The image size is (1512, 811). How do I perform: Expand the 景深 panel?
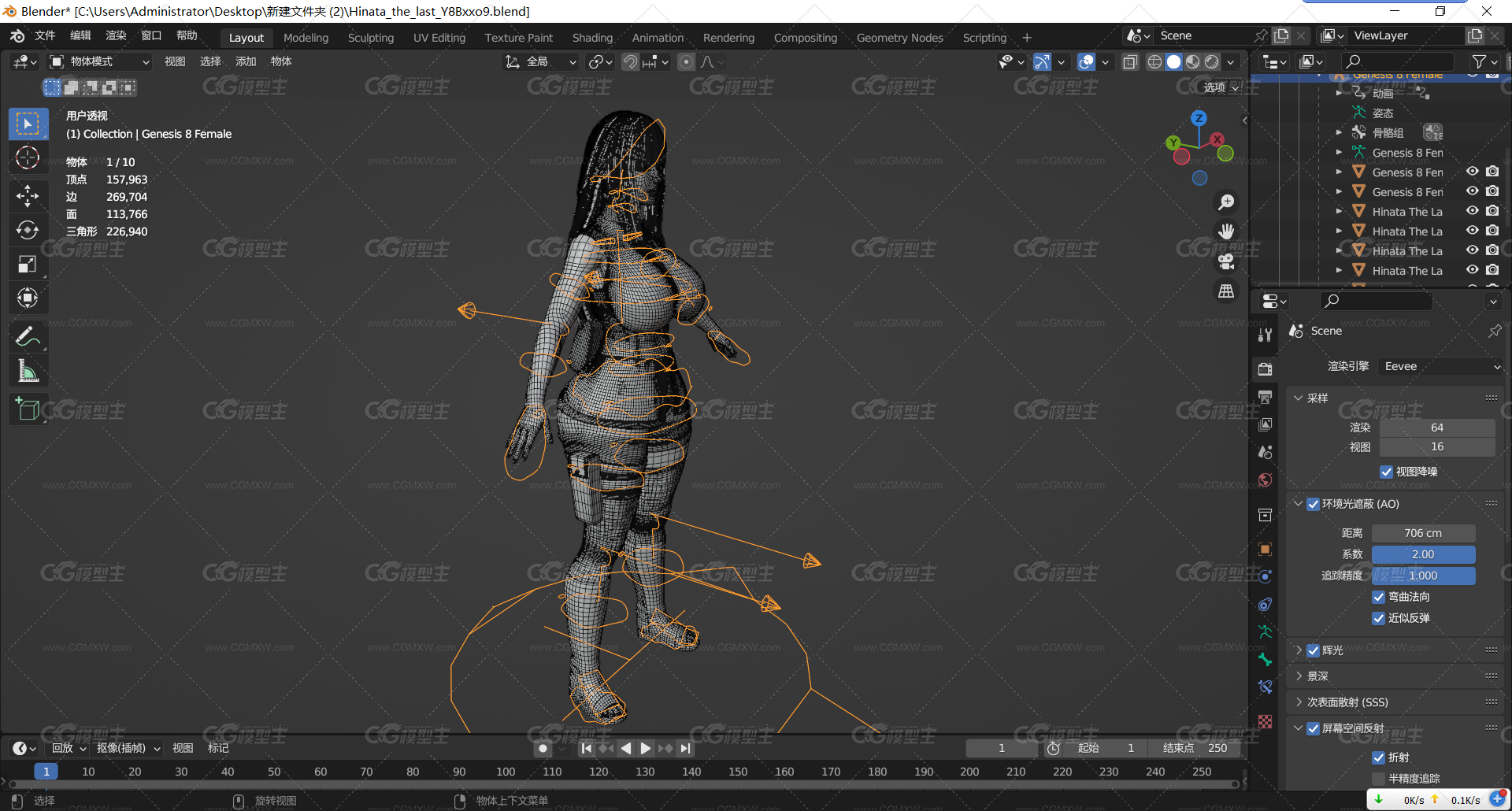pyautogui.click(x=1299, y=676)
